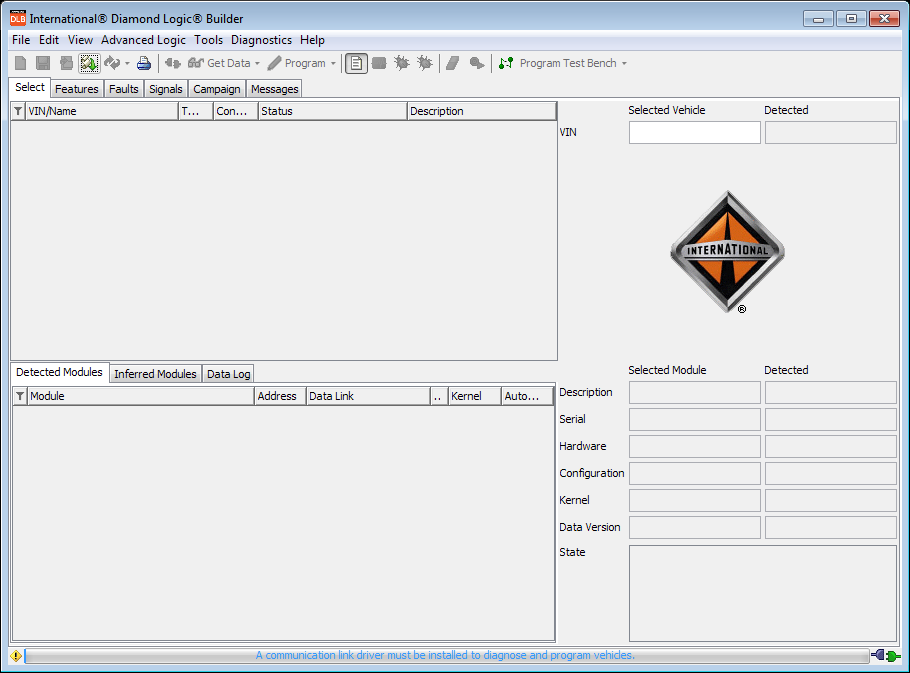Screen dimensions: 910x673
Task: Toggle the filter funnel on Module column
Action: pyautogui.click(x=17, y=396)
